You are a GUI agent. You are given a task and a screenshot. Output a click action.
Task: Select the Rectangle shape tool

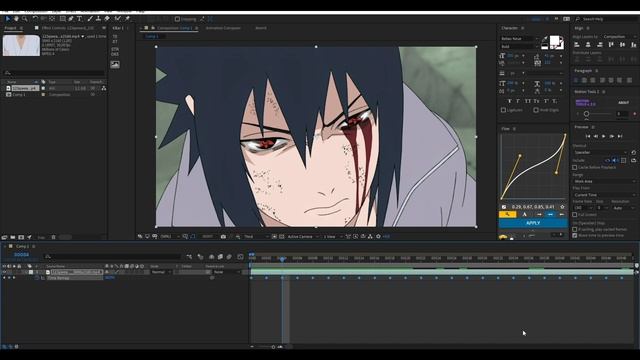[62, 19]
